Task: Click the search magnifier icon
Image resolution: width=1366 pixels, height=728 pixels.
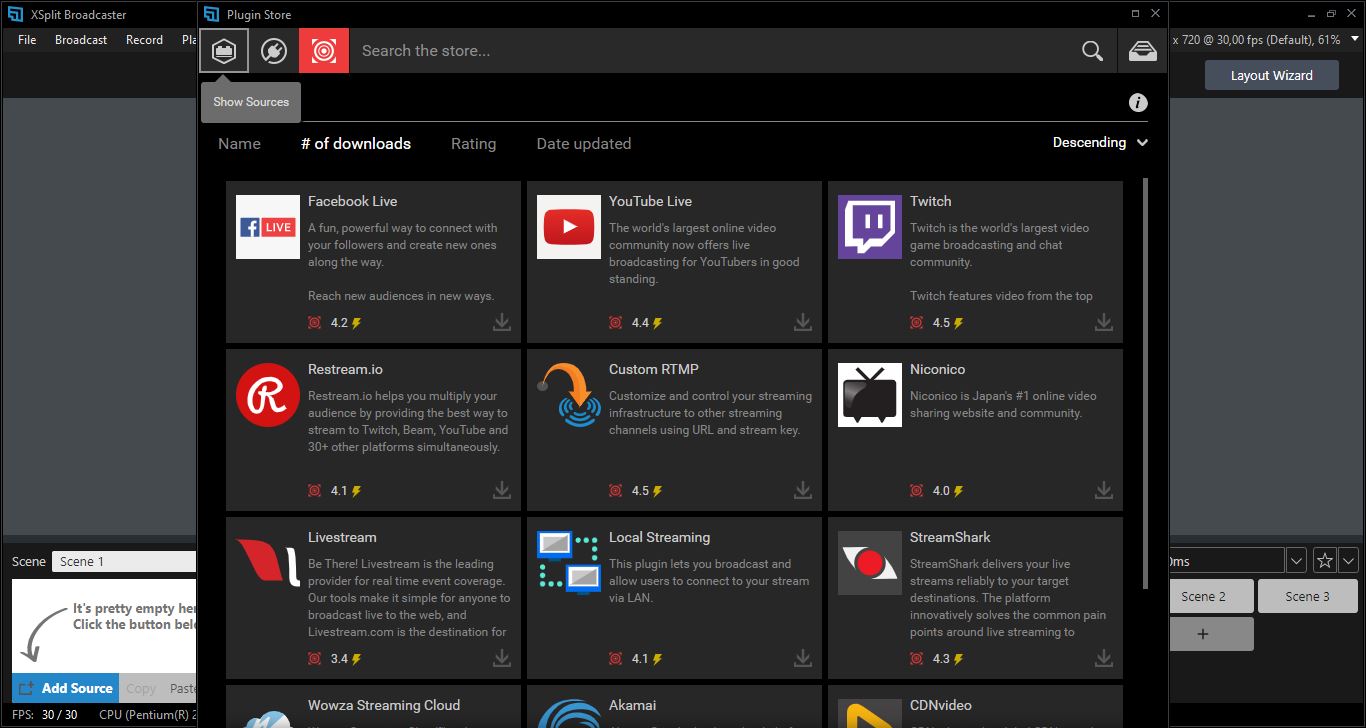Action: [x=1092, y=51]
